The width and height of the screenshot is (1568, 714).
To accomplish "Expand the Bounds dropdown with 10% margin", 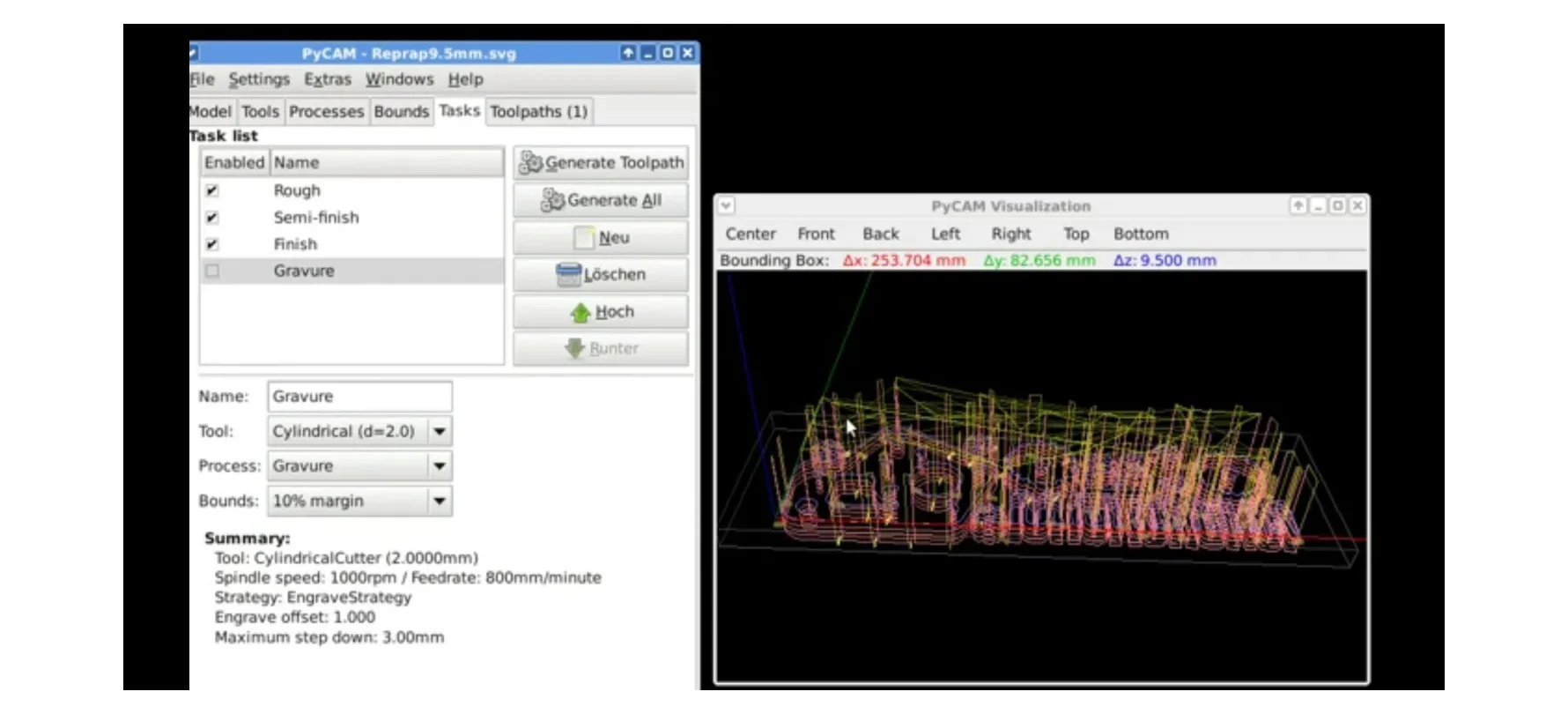I will pos(439,502).
